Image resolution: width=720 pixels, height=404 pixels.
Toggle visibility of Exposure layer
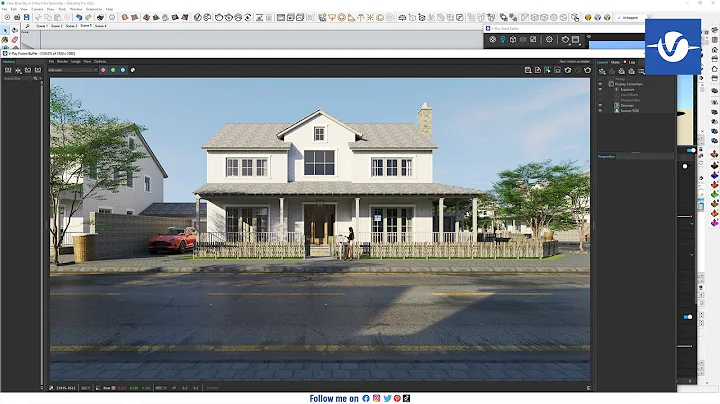600,90
